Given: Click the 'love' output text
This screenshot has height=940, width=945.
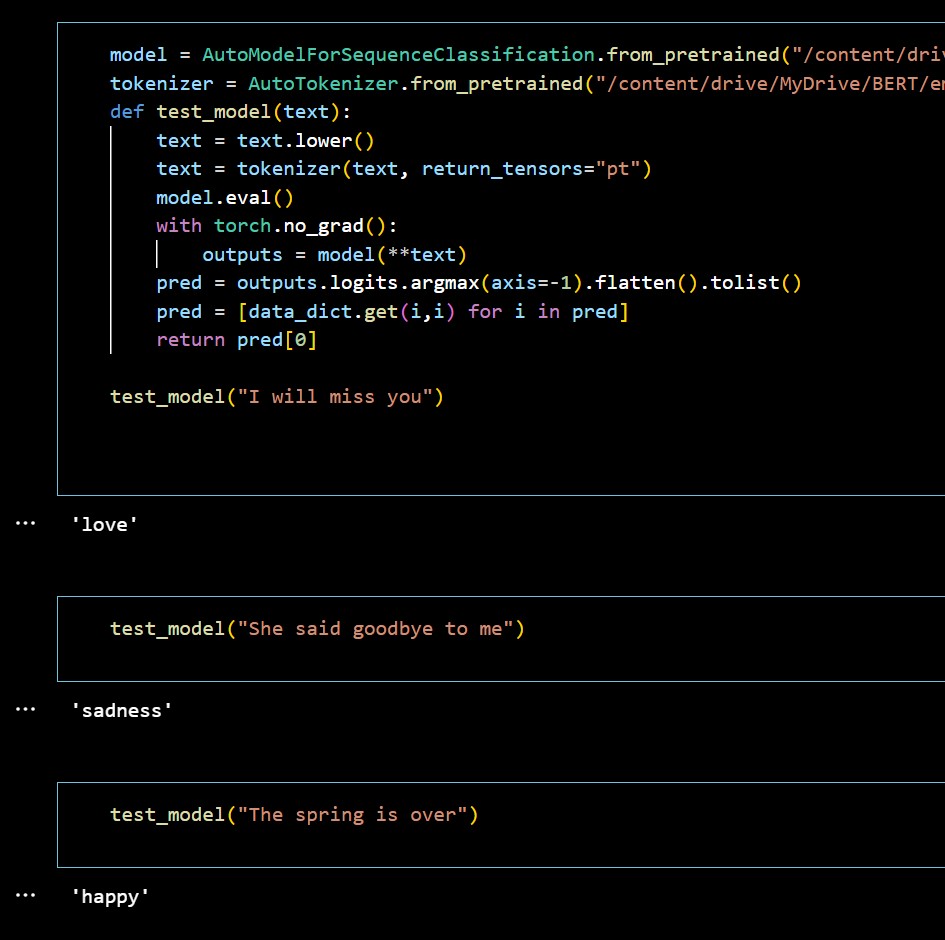Looking at the screenshot, I should coord(104,523).
